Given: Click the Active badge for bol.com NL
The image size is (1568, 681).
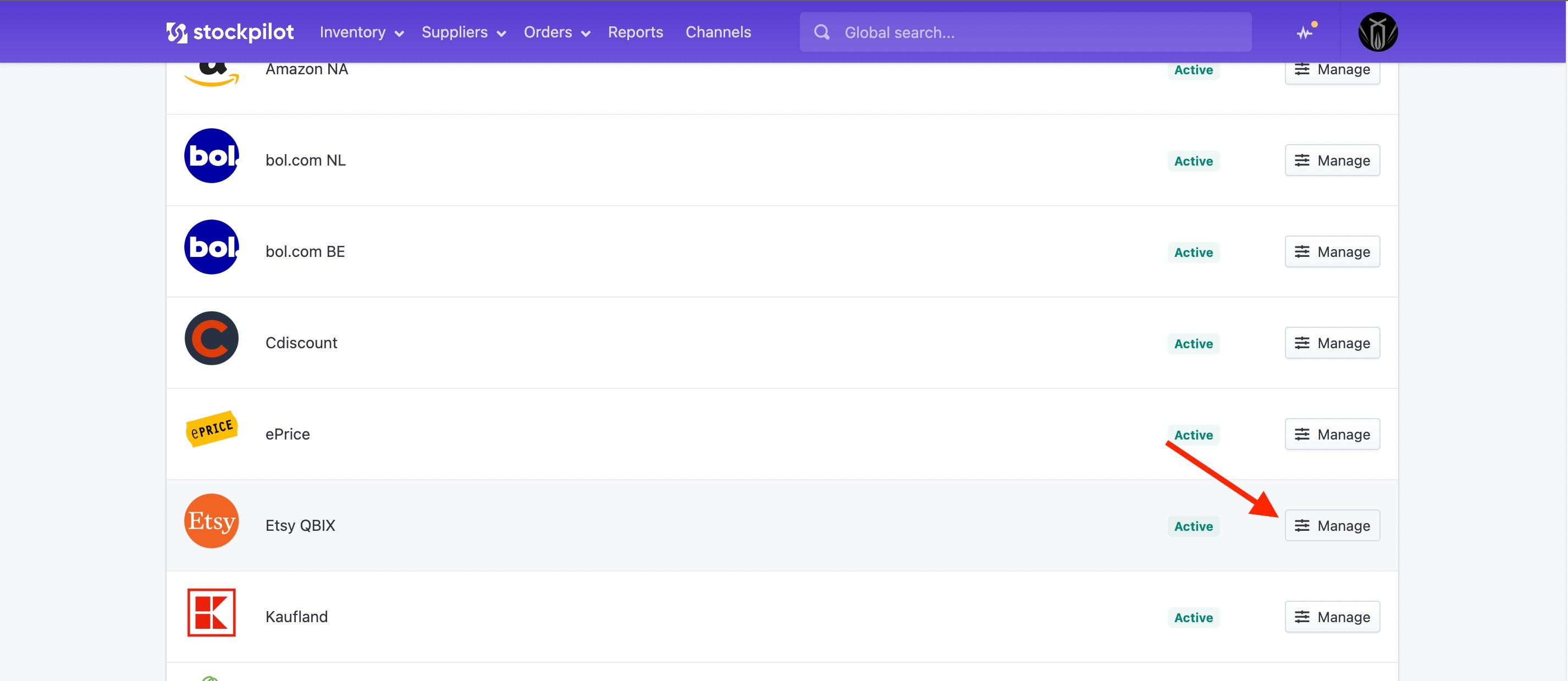Looking at the screenshot, I should tap(1193, 161).
